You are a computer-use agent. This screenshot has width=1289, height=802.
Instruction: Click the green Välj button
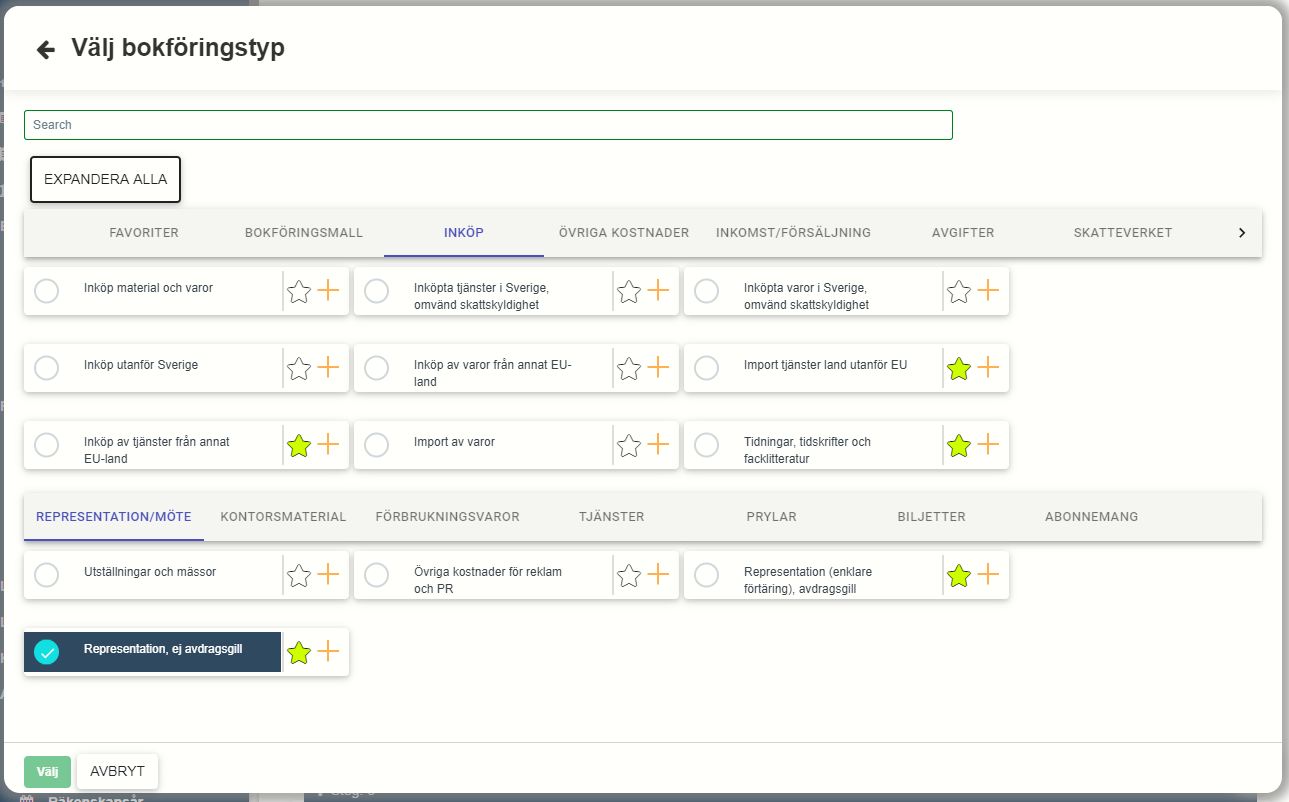[48, 772]
